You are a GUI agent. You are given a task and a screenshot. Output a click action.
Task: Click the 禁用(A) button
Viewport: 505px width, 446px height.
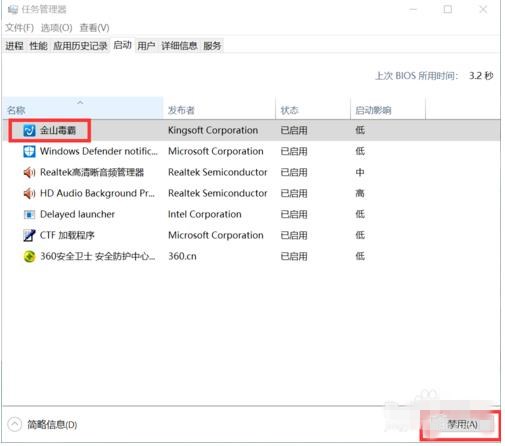(462, 424)
